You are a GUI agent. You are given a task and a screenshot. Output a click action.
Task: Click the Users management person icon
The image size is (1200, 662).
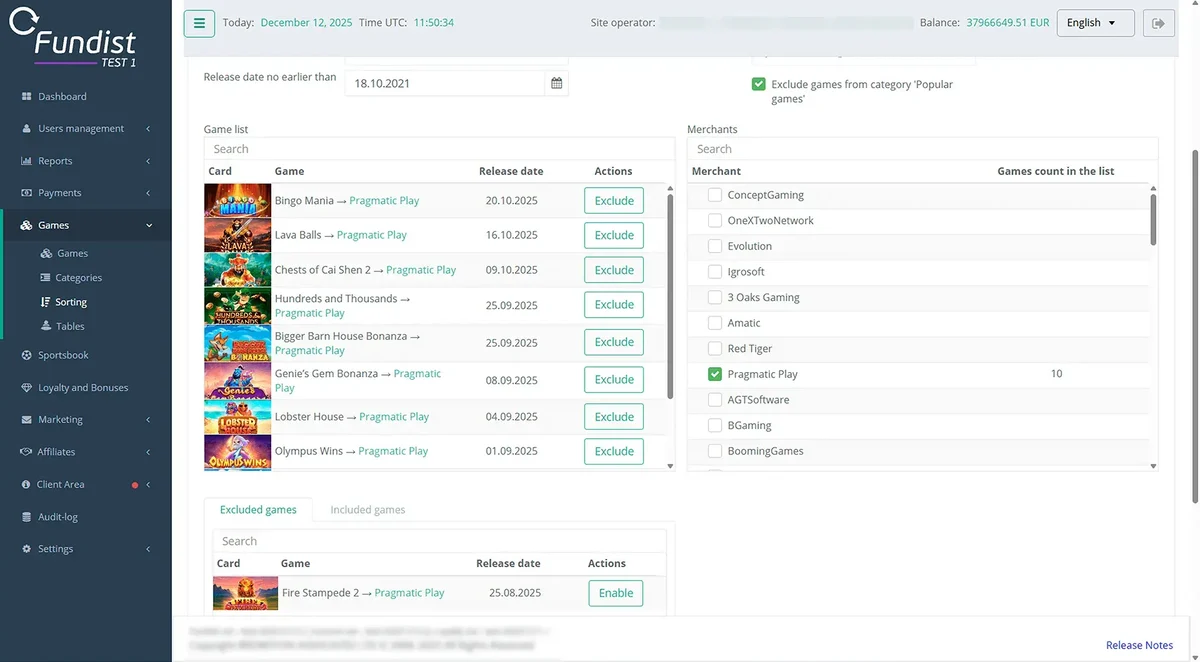point(26,129)
